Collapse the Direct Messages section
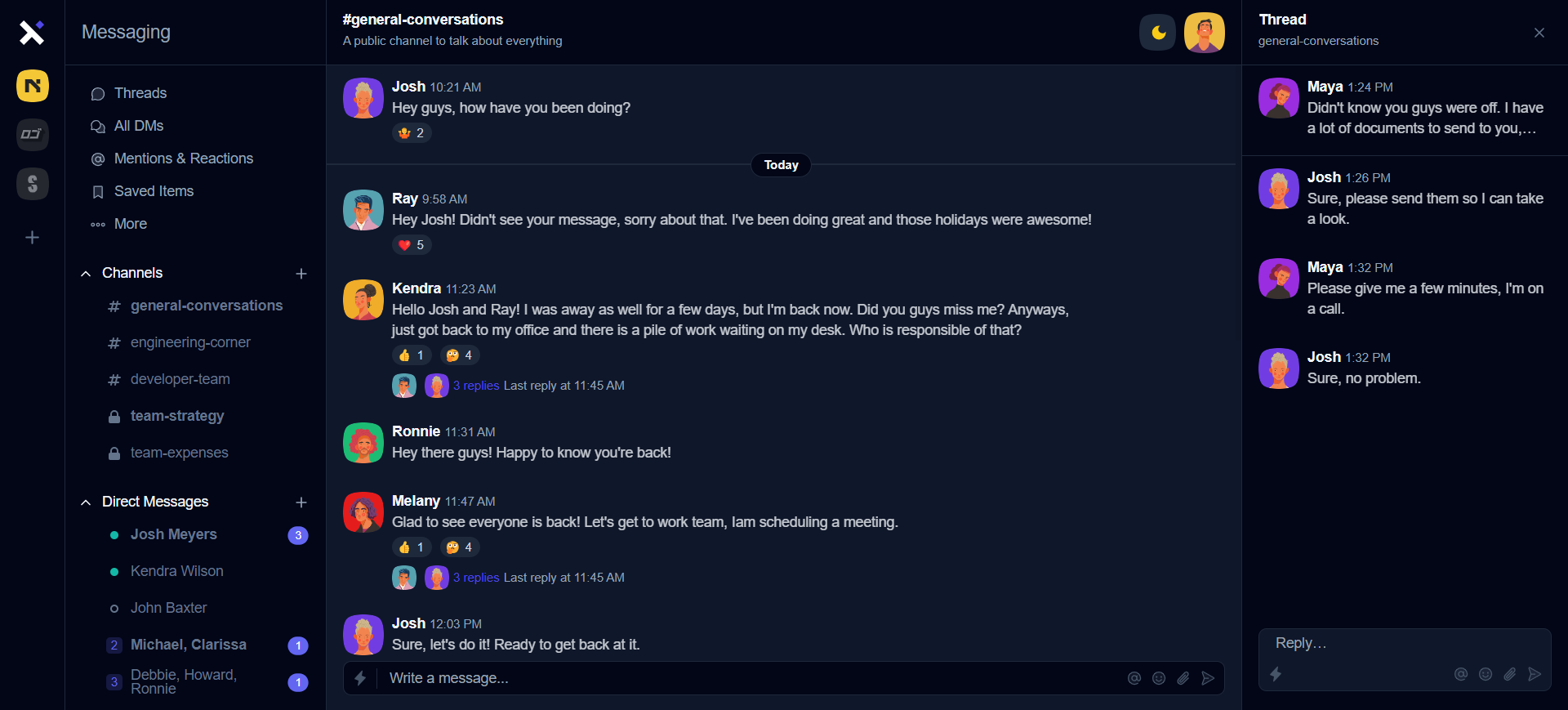 (x=86, y=502)
